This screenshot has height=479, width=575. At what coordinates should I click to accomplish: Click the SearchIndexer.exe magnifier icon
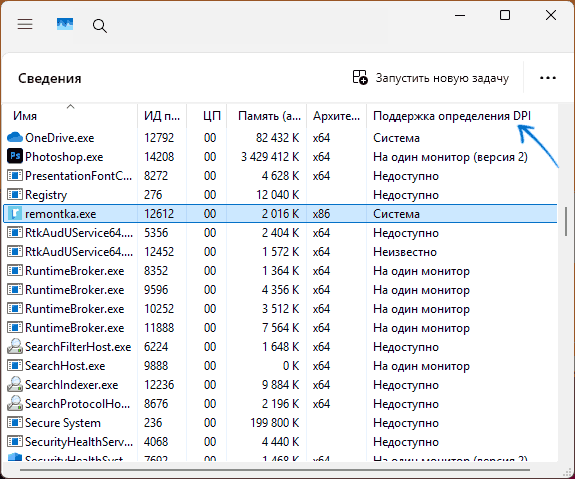(15, 384)
